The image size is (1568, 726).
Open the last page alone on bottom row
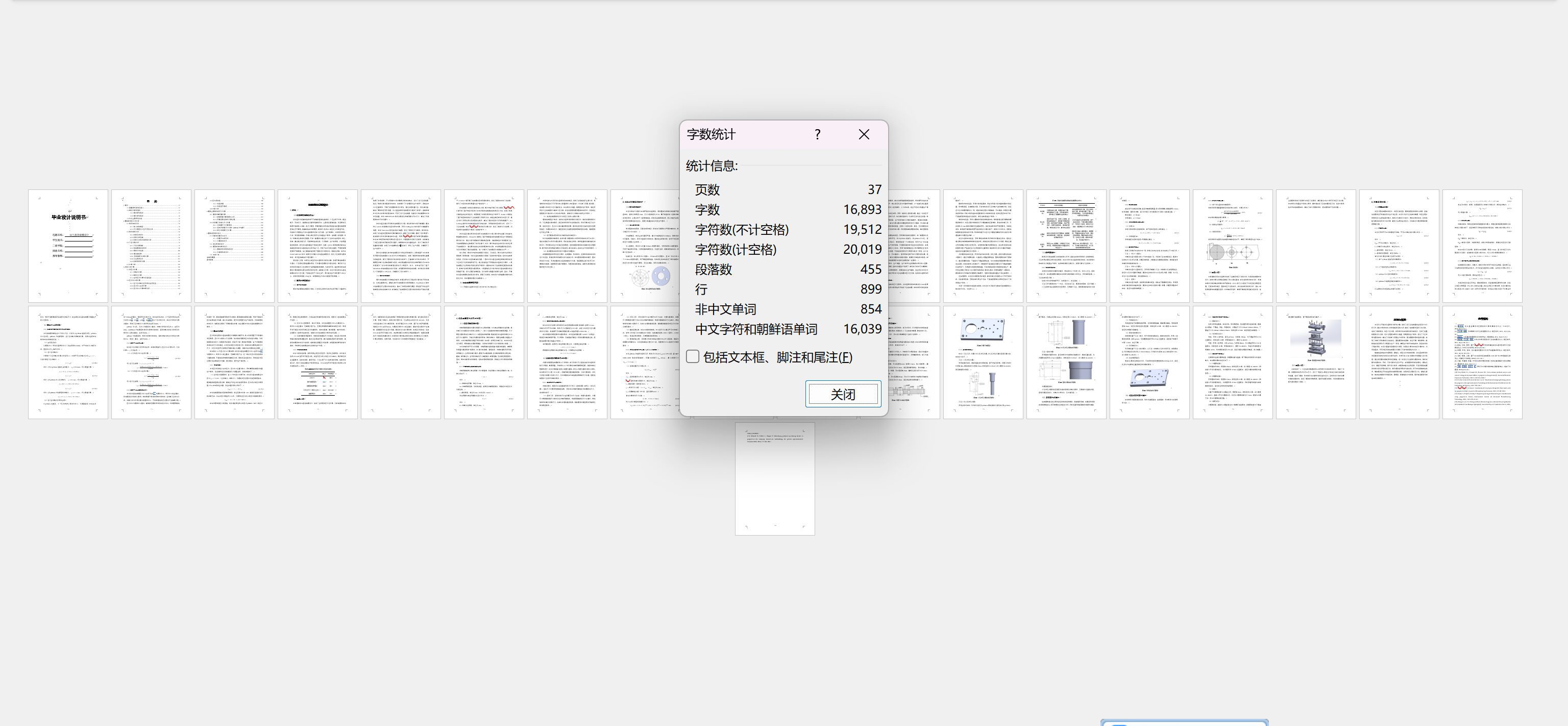coord(775,479)
